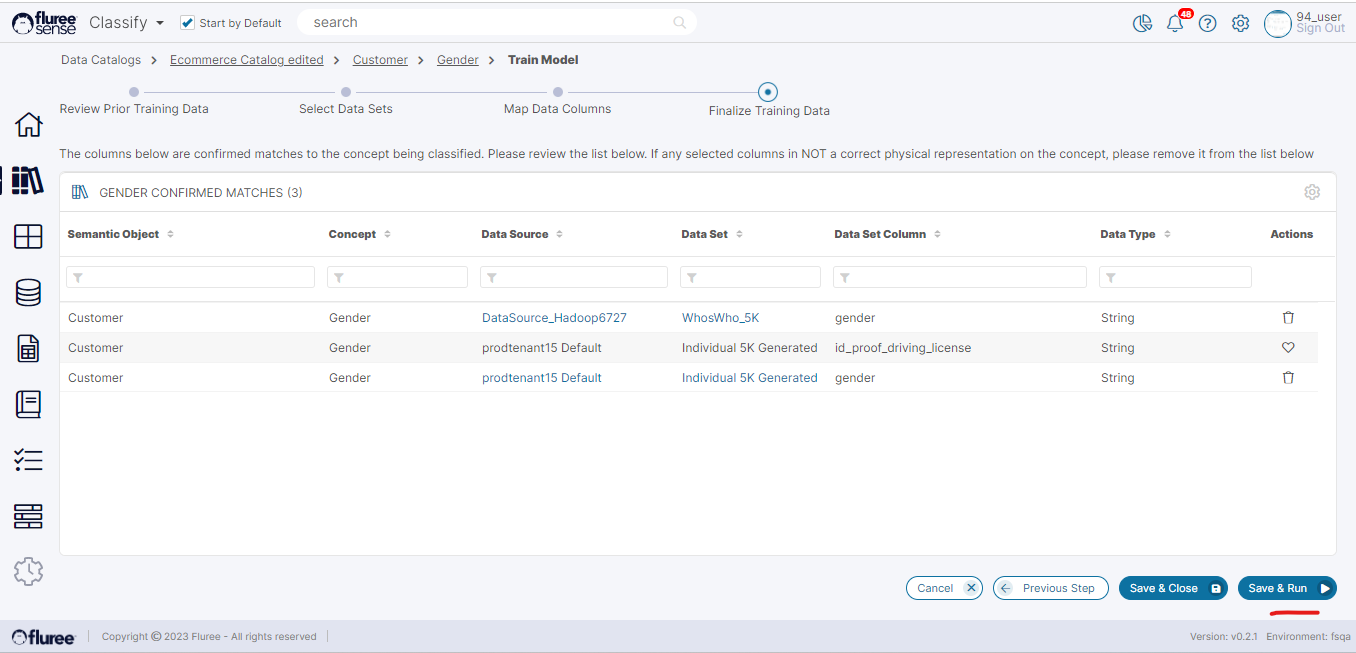
Task: Click the notifications bell icon
Action: pyautogui.click(x=1175, y=23)
